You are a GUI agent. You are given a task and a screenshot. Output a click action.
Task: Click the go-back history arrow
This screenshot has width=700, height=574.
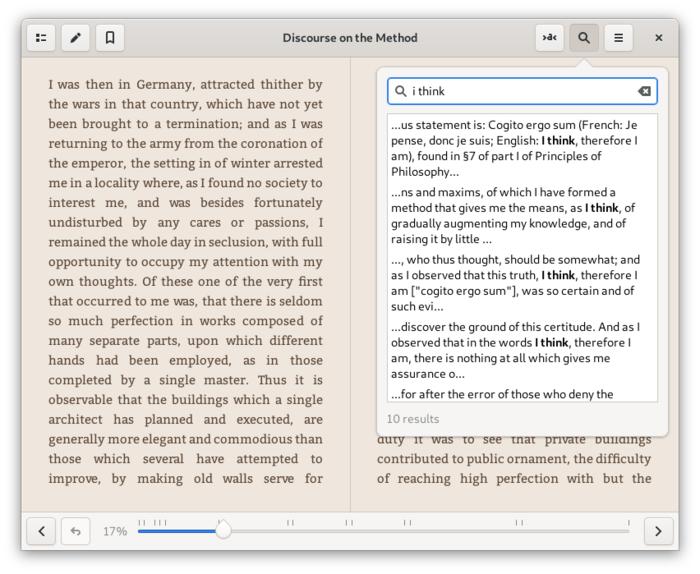pyautogui.click(x=75, y=531)
